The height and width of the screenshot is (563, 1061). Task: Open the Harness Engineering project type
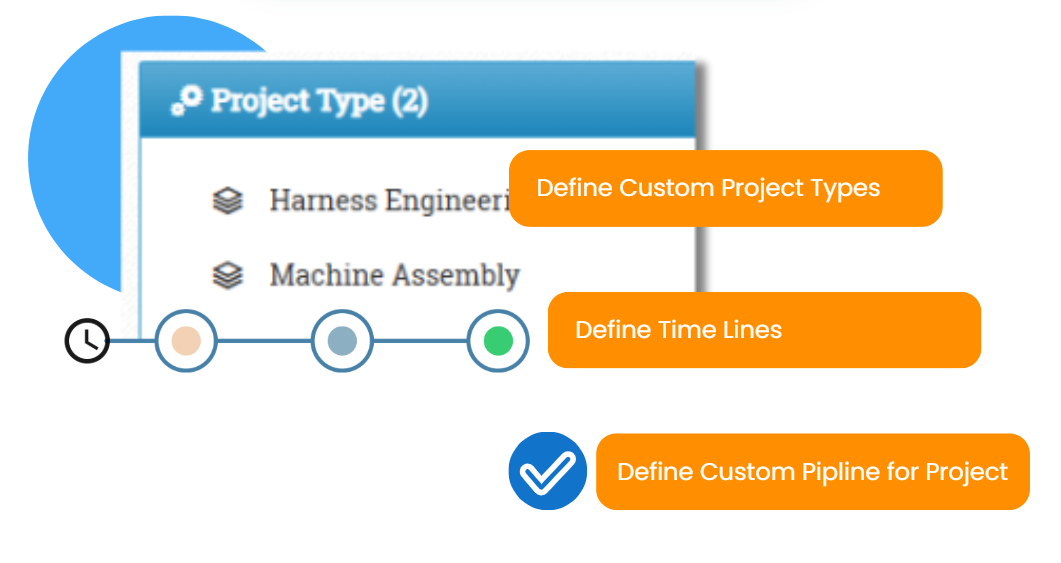click(389, 200)
